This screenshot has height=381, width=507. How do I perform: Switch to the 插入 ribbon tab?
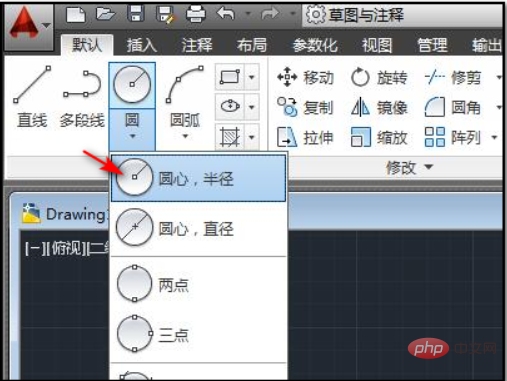(142, 45)
